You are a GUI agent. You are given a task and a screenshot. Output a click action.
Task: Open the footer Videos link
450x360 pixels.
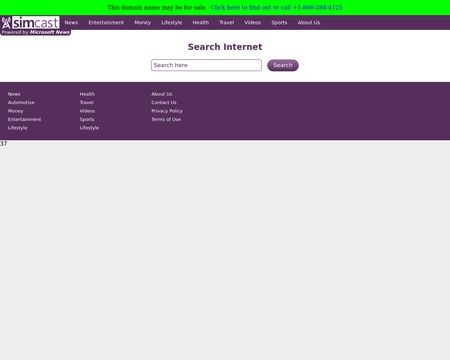87,111
